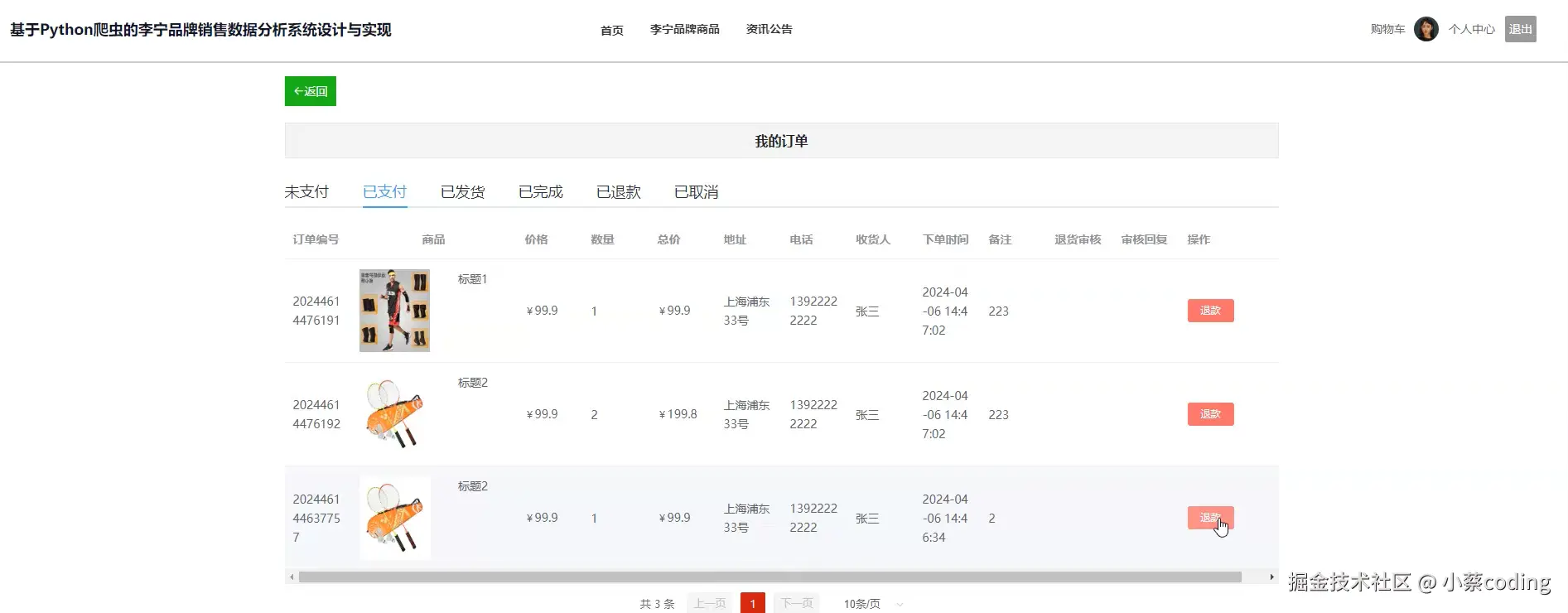Click 收货人 column header

coord(873,239)
